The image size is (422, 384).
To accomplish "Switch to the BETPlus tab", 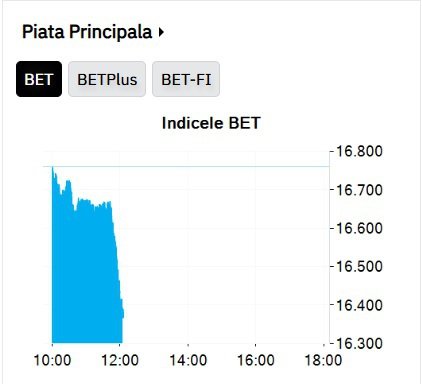I will point(107,79).
